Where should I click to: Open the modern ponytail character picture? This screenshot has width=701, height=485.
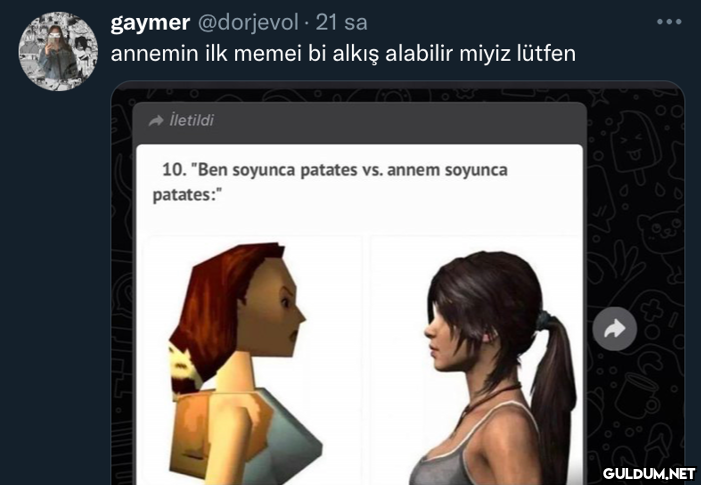click(x=476, y=360)
